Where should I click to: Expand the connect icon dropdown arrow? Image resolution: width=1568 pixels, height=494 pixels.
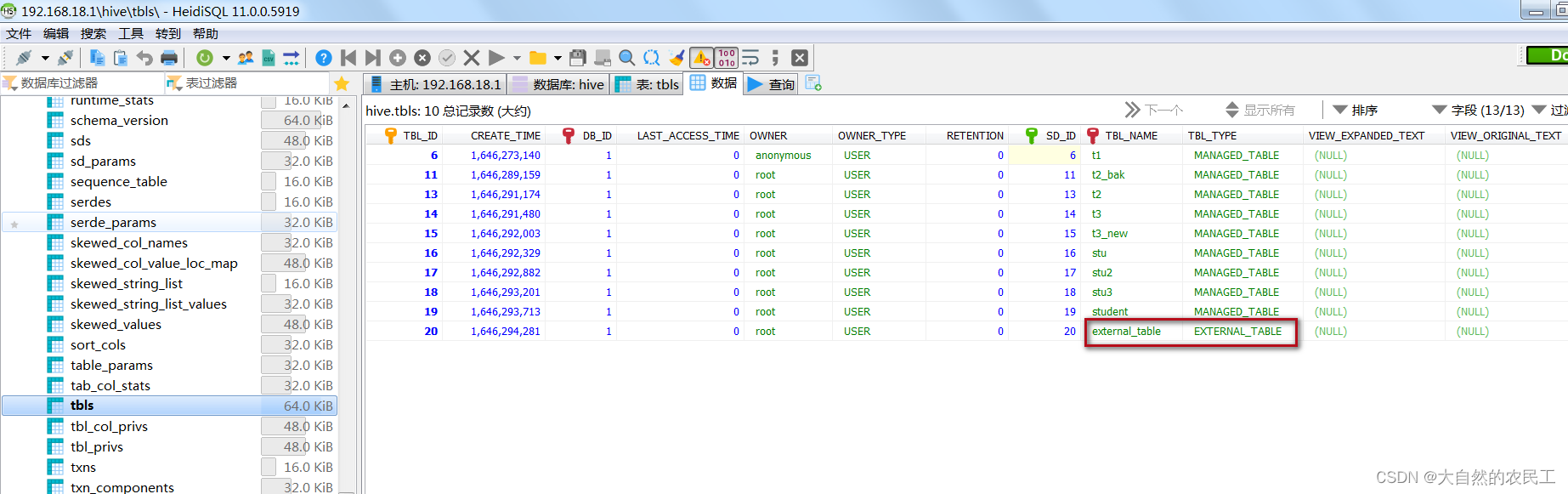45,58
